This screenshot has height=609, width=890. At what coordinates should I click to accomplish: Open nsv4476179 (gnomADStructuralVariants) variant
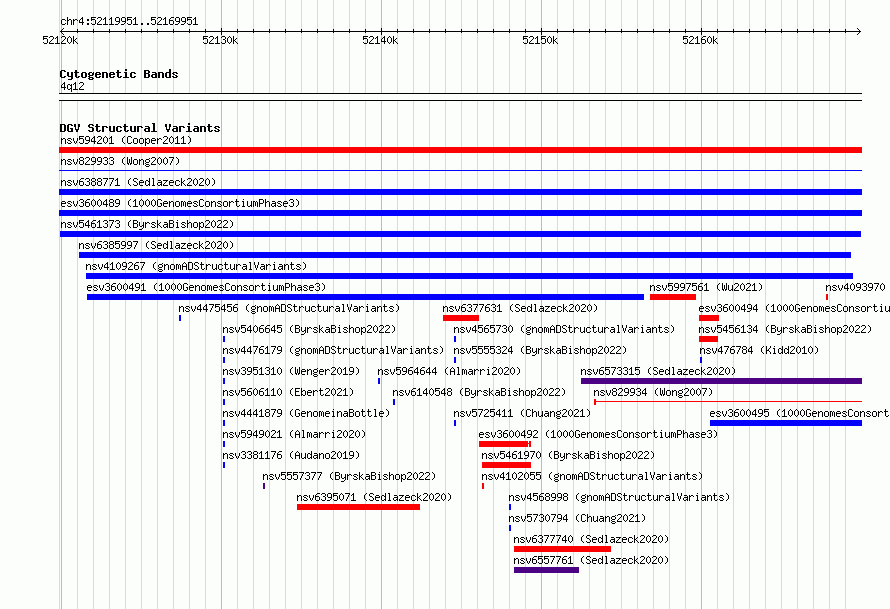[333, 350]
